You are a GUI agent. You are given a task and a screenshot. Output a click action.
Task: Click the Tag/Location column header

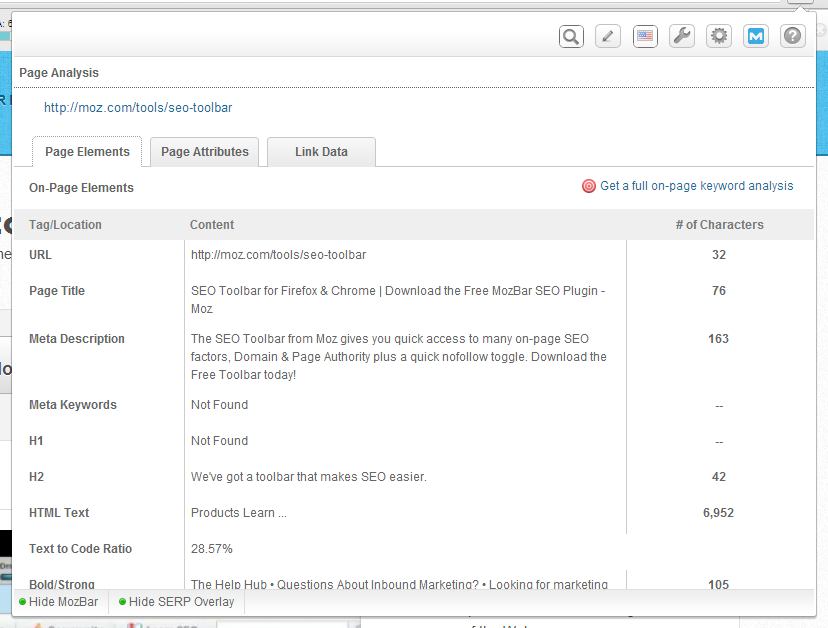point(65,224)
